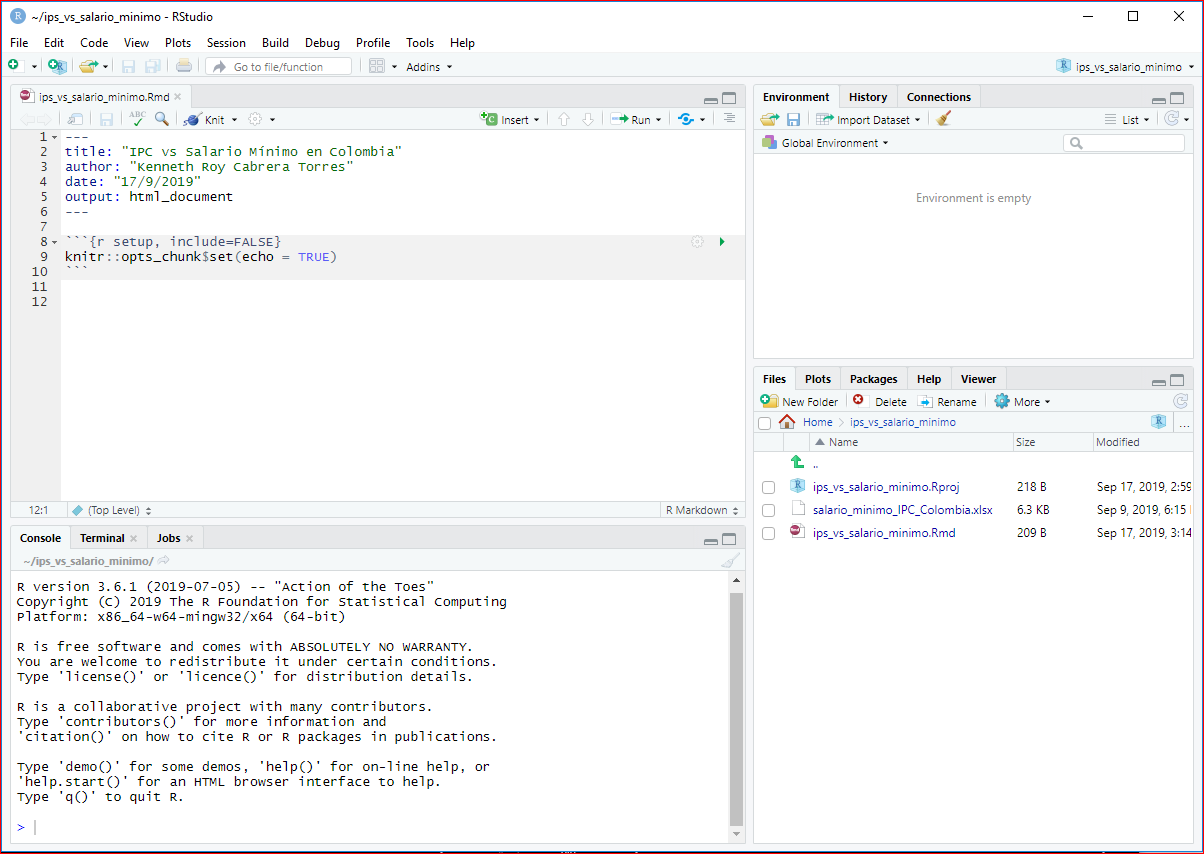Open the Run dropdown arrow
Image resolution: width=1204 pixels, height=854 pixels.
point(659,120)
